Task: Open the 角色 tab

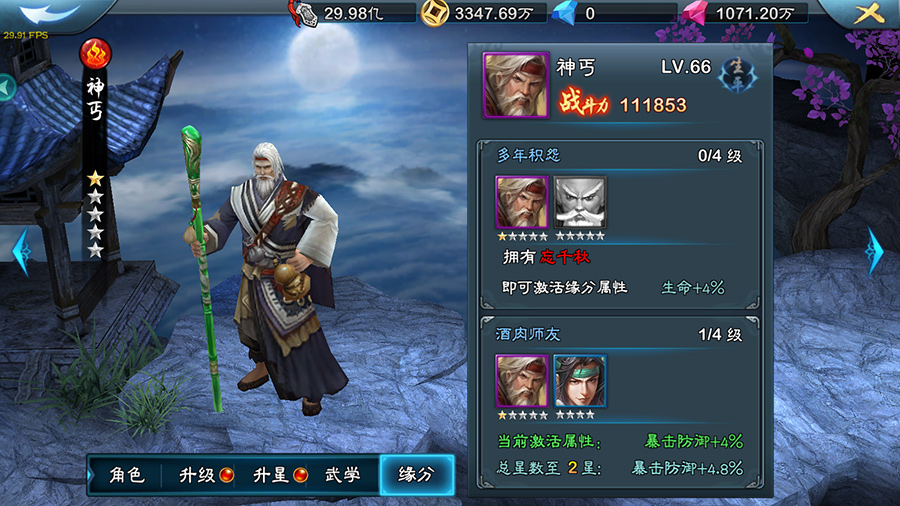Action: (x=126, y=474)
